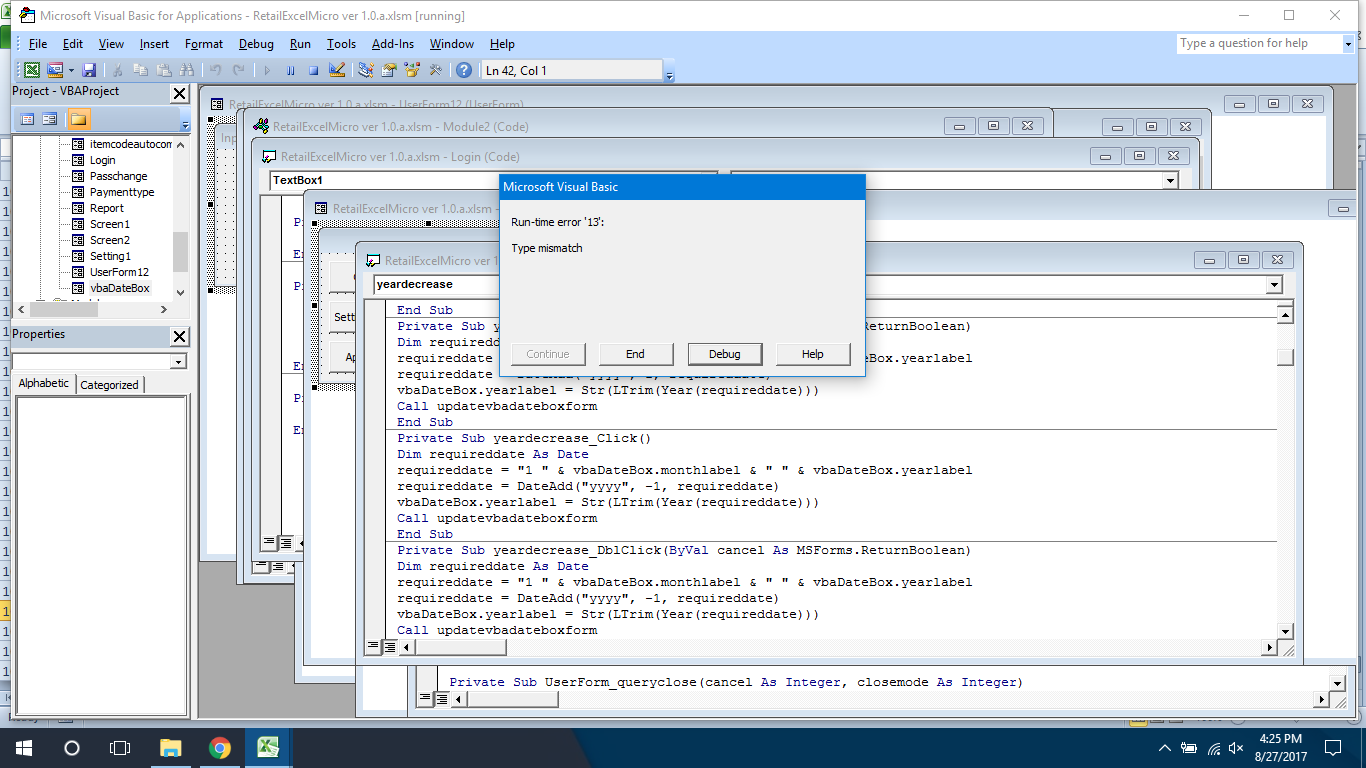Screen dimensions: 1366x768
Task: Select vbaDateBox in the project tree
Action: (119, 288)
